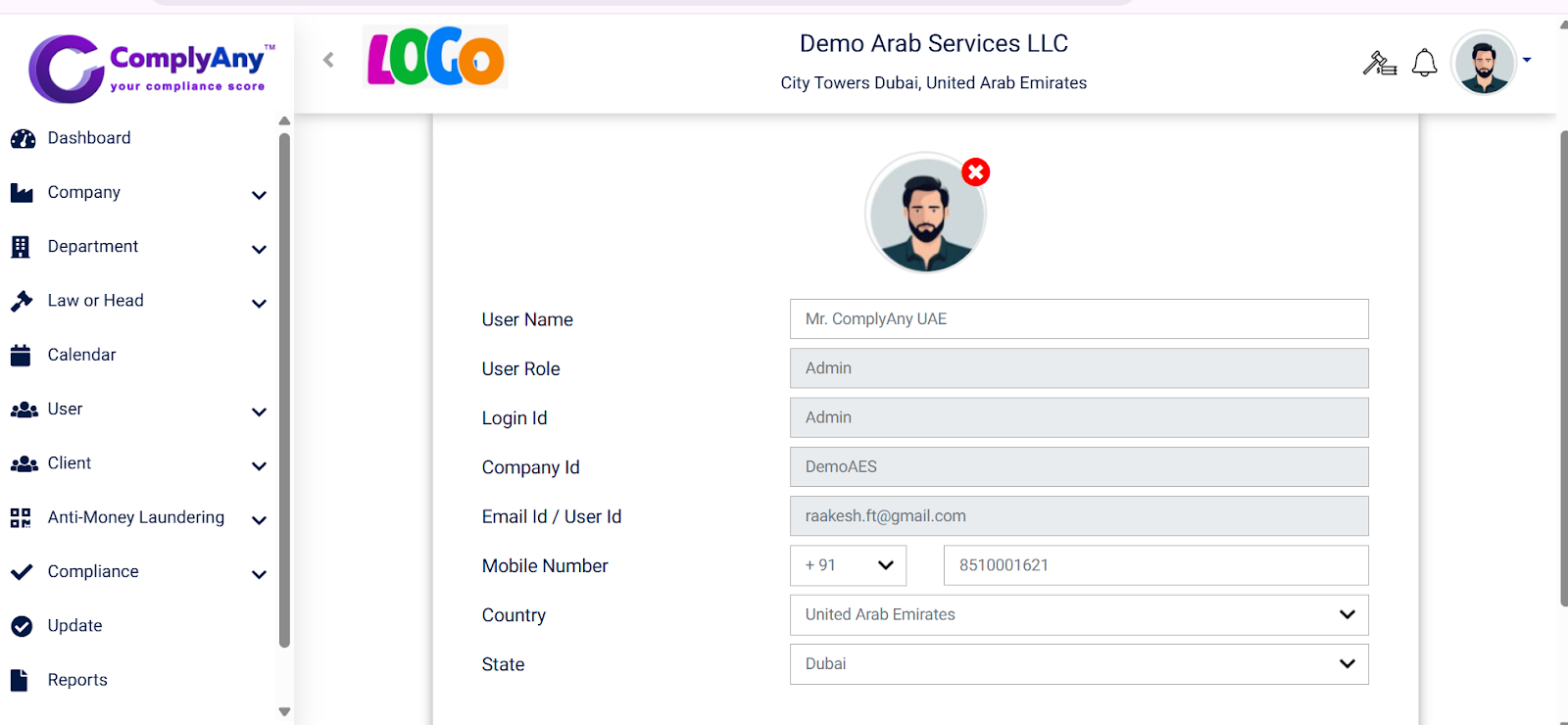
Task: Open the Country dropdown
Action: click(1078, 615)
